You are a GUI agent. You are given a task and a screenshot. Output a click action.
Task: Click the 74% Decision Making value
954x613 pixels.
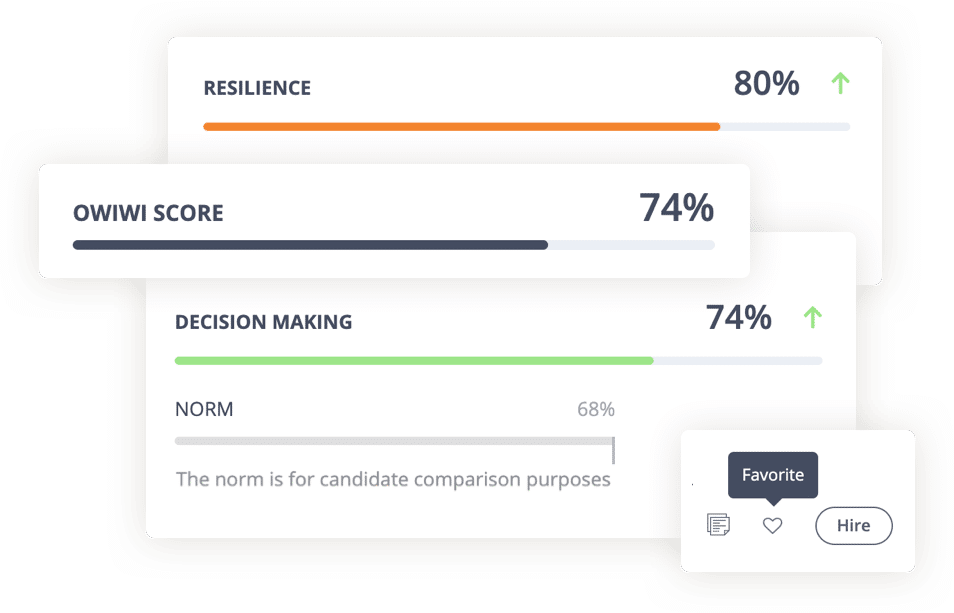click(x=738, y=318)
